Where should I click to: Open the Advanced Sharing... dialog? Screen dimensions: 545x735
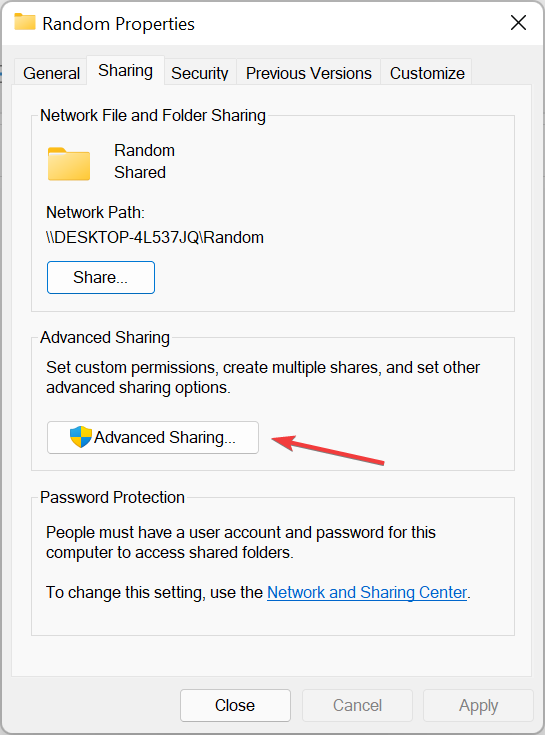click(x=153, y=437)
